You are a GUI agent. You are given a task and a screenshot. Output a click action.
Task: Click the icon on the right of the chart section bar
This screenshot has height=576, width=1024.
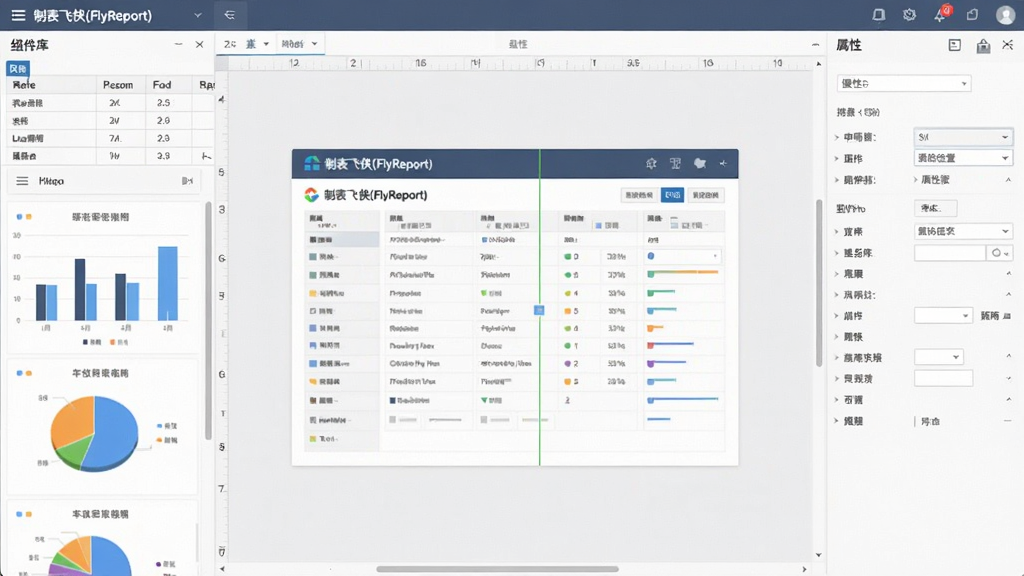[x=187, y=181]
